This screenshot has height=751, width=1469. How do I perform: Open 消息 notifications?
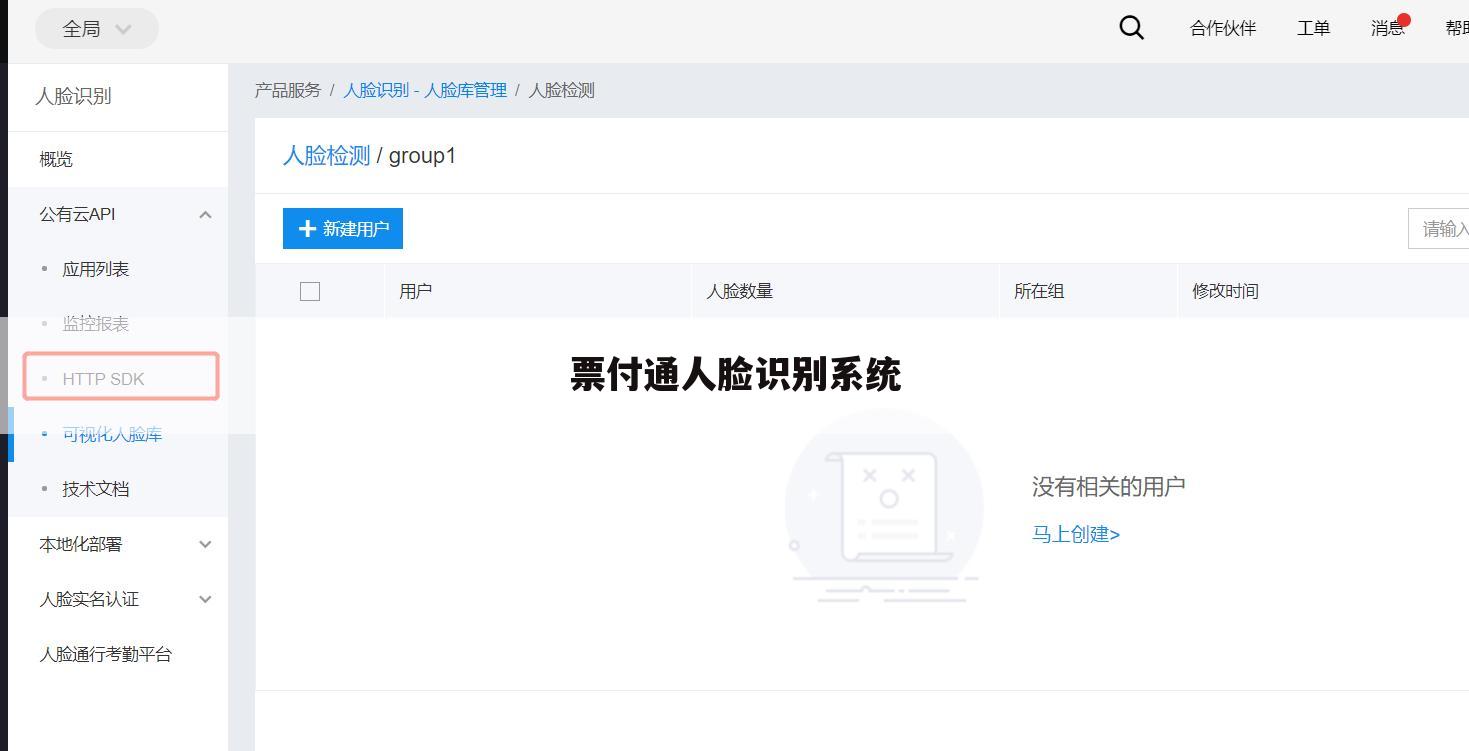(x=1388, y=28)
